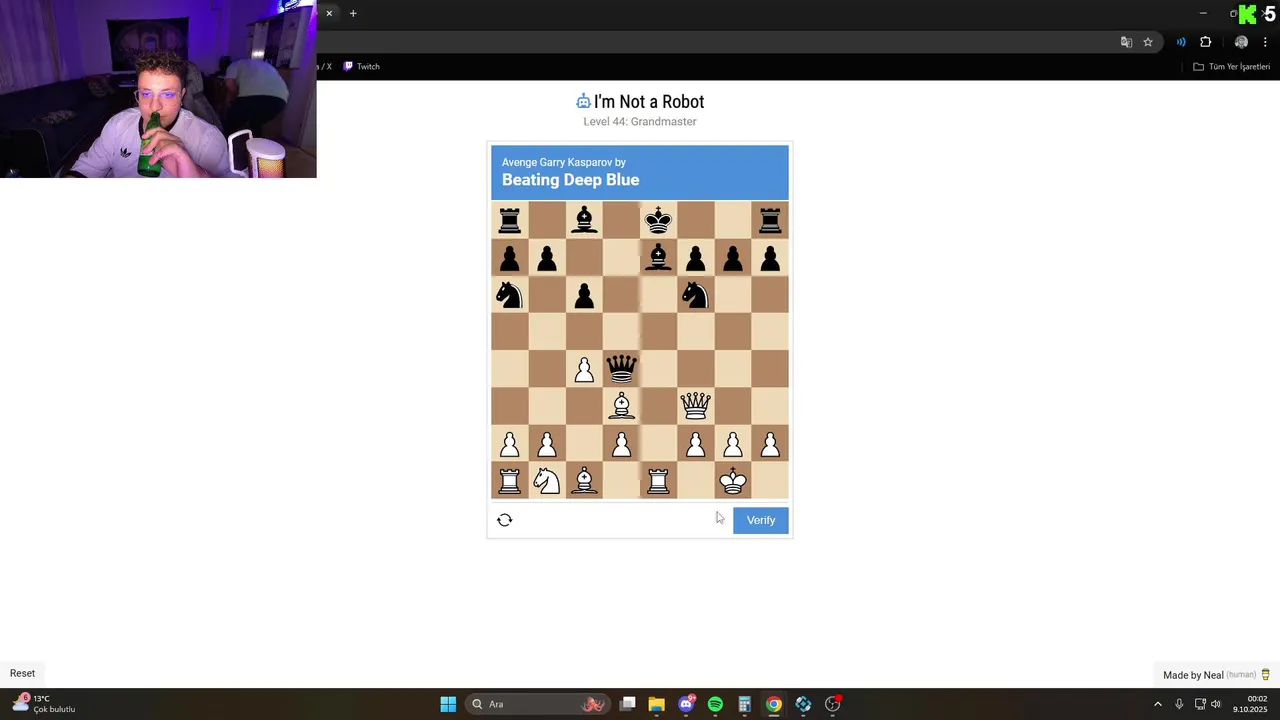Select the white knight on b1
This screenshot has height=720, width=1280.
coord(547,481)
